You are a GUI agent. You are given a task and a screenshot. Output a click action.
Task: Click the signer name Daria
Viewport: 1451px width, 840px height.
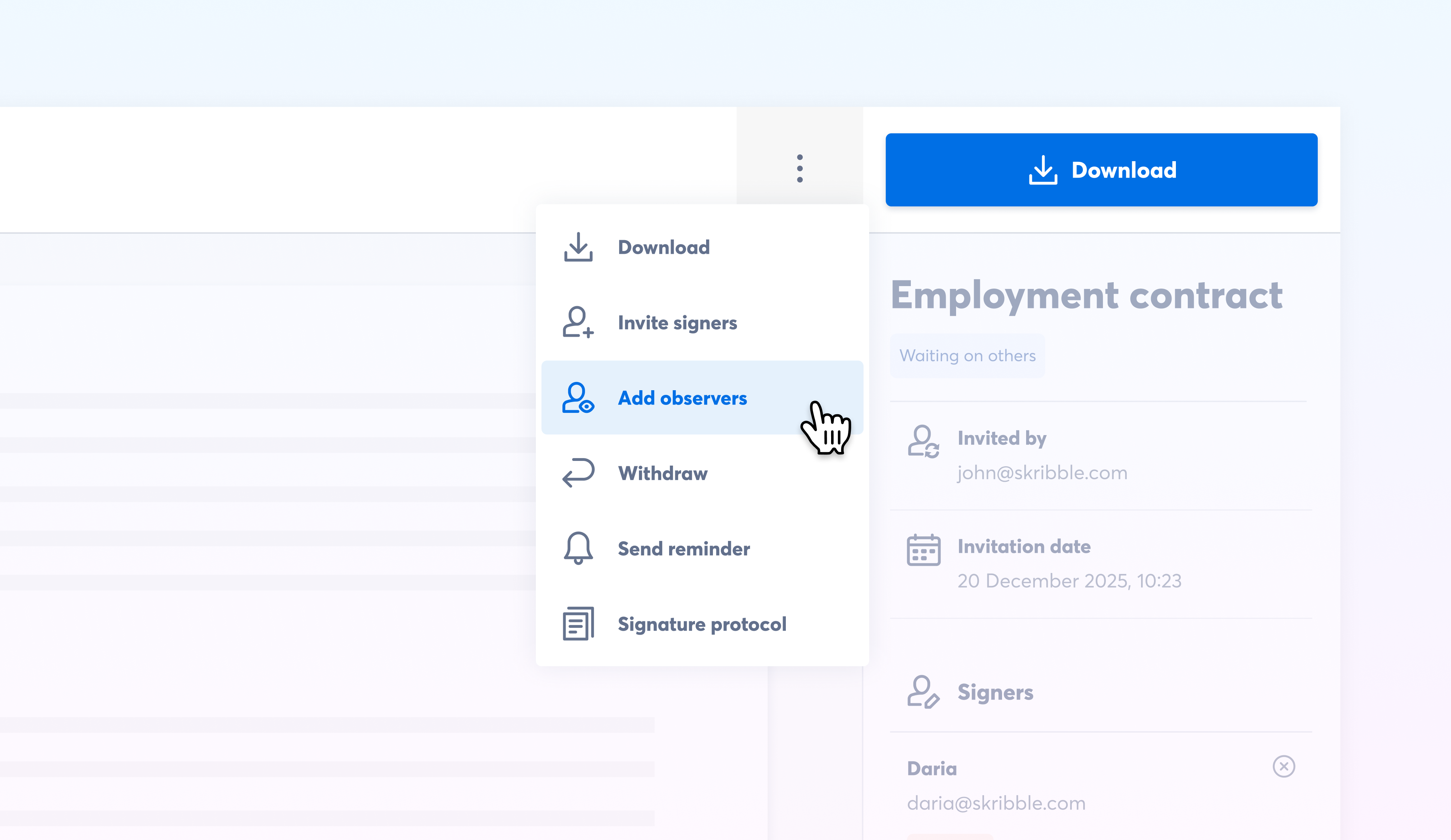(932, 769)
